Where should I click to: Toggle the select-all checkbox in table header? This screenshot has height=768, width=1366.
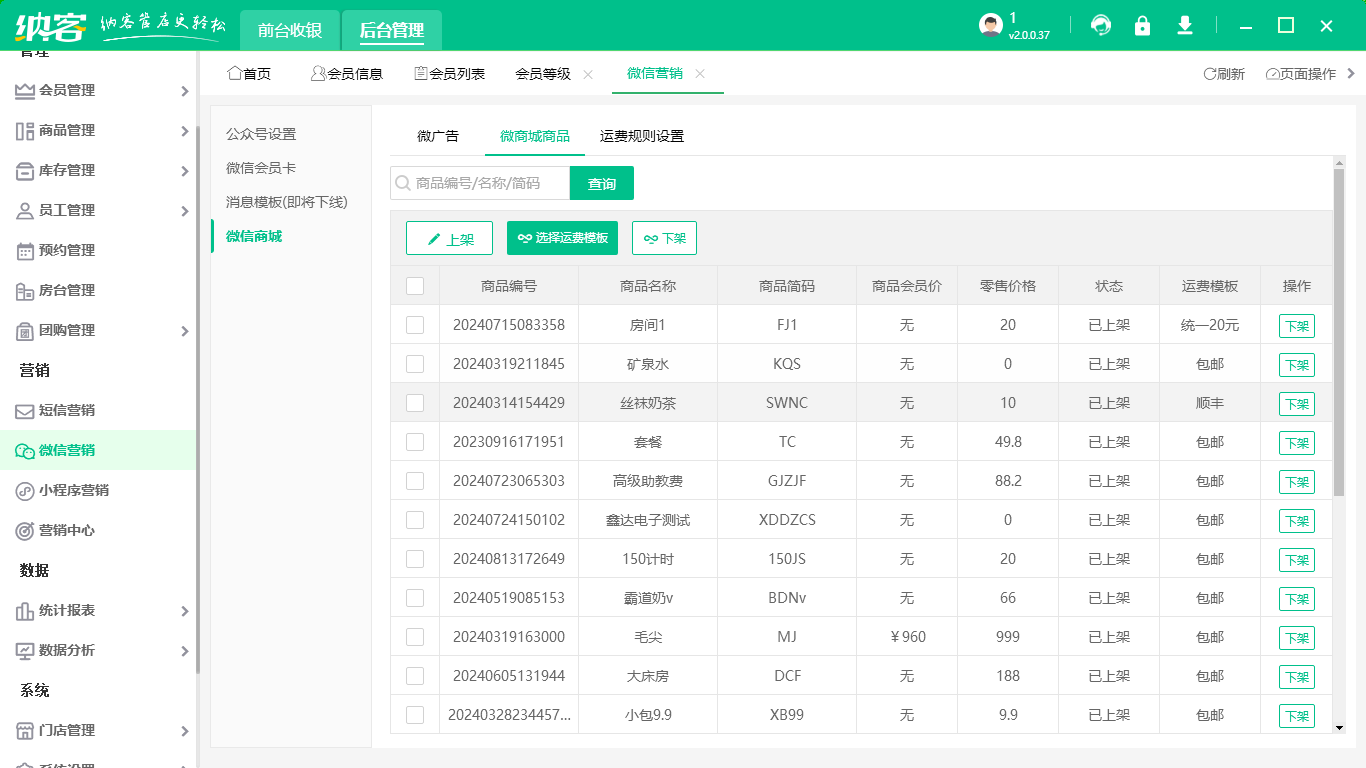point(415,285)
